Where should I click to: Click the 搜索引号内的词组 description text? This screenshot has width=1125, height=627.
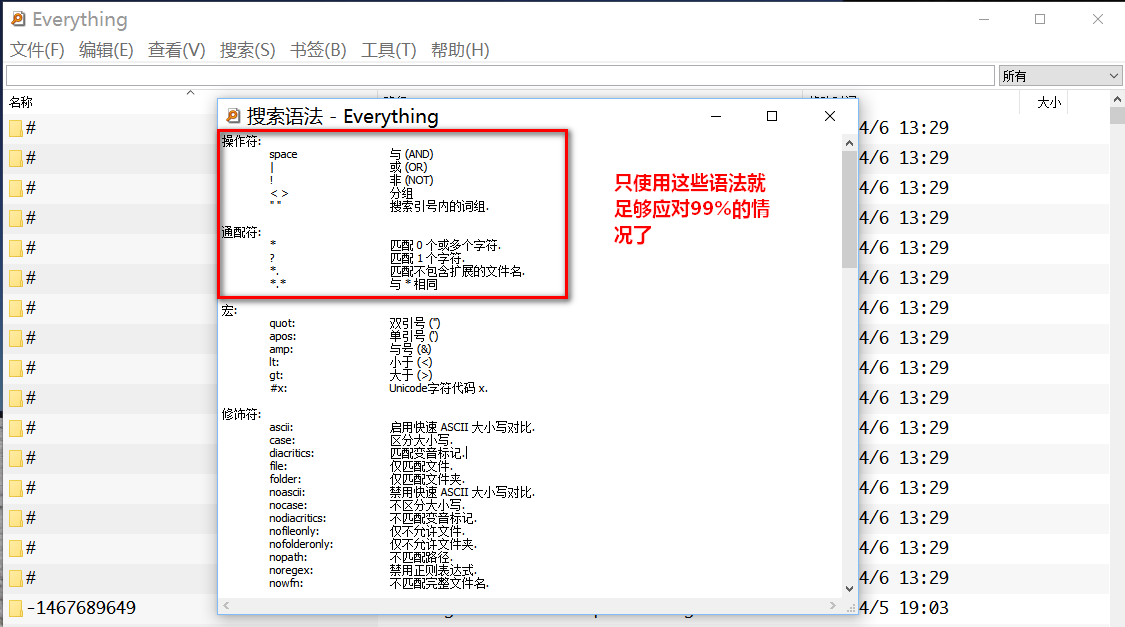pos(439,207)
